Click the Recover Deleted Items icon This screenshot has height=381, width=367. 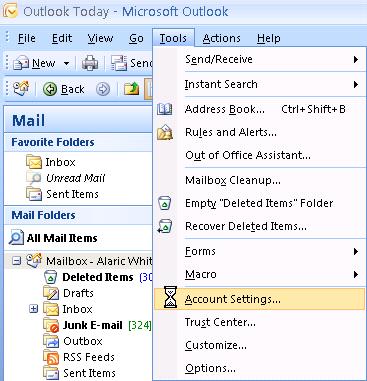pyautogui.click(x=165, y=226)
